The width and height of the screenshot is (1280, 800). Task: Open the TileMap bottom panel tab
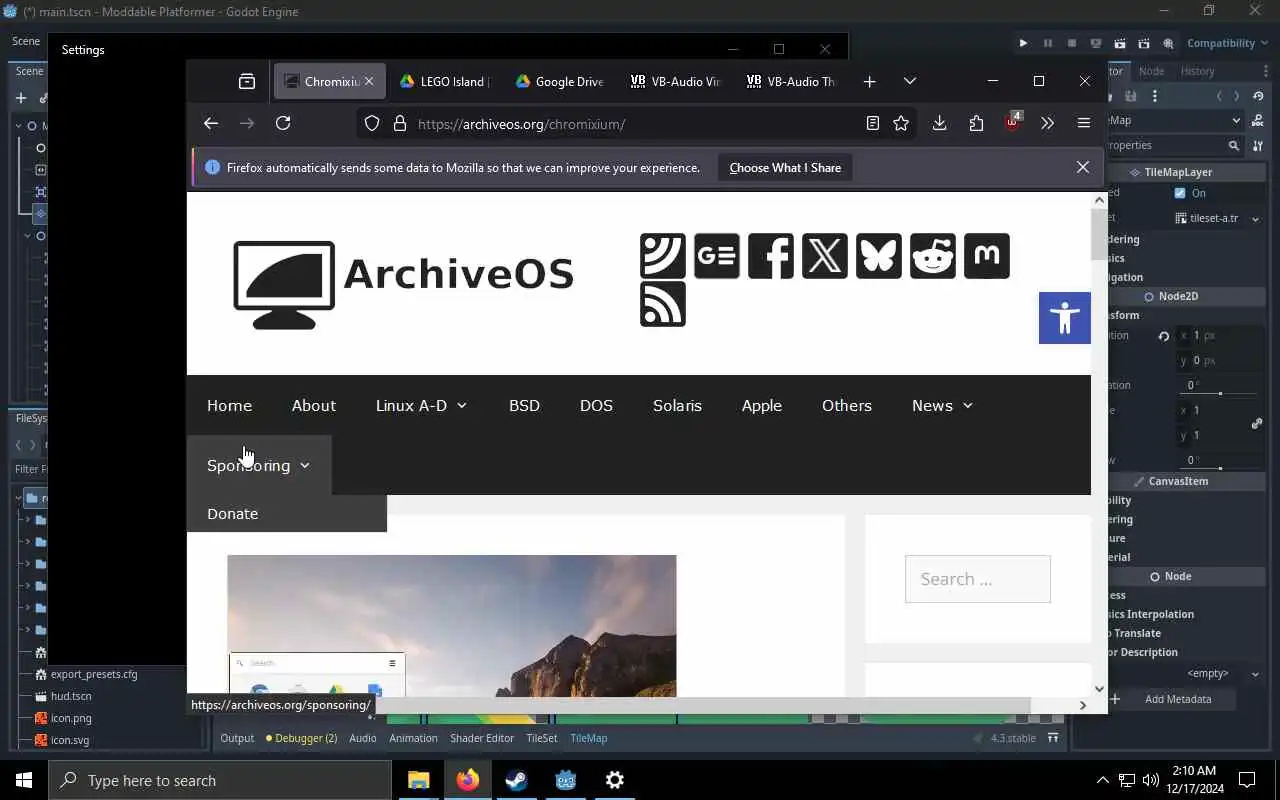(x=588, y=738)
